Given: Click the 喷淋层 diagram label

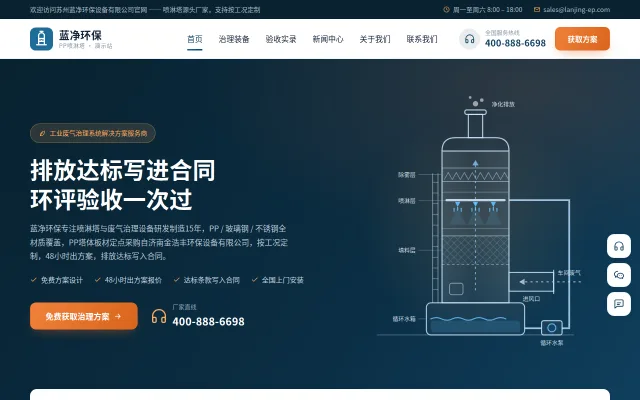Looking at the screenshot, I should coord(407,200).
